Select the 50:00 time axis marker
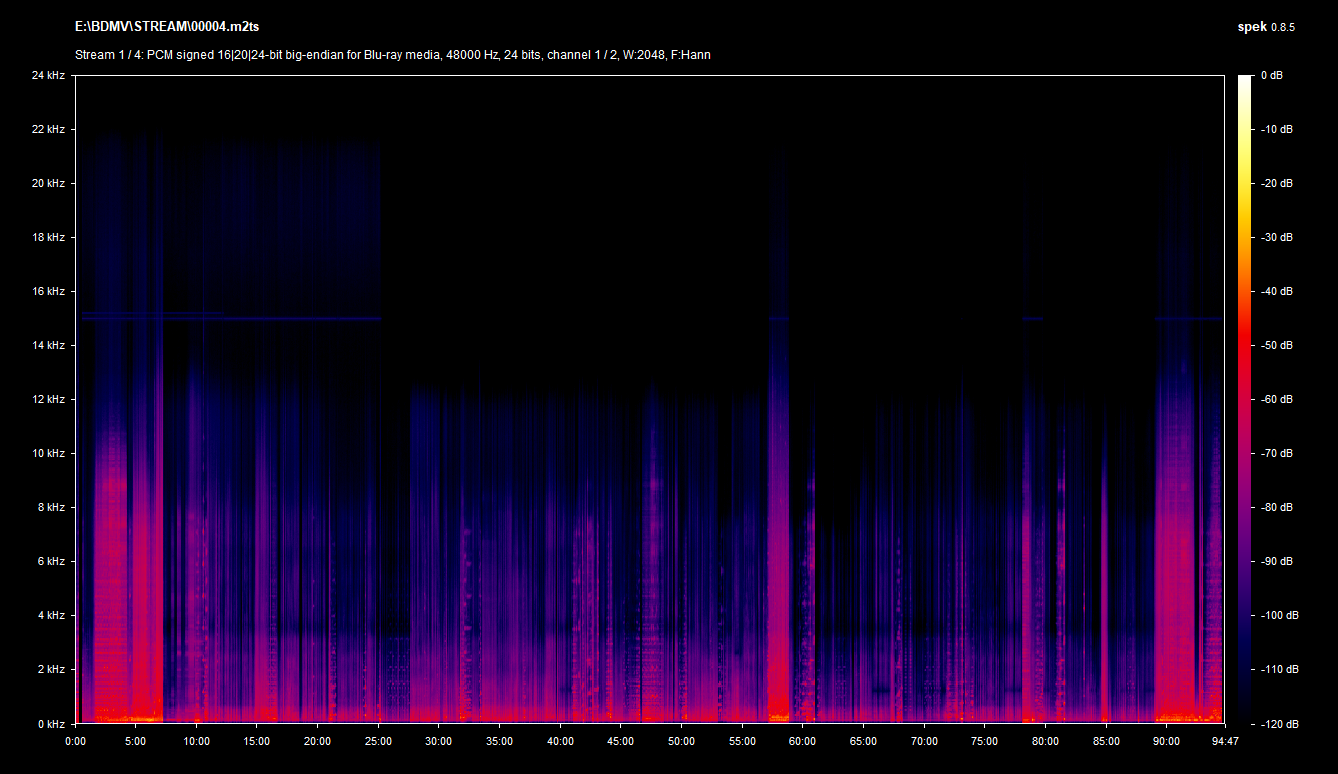 [x=681, y=741]
